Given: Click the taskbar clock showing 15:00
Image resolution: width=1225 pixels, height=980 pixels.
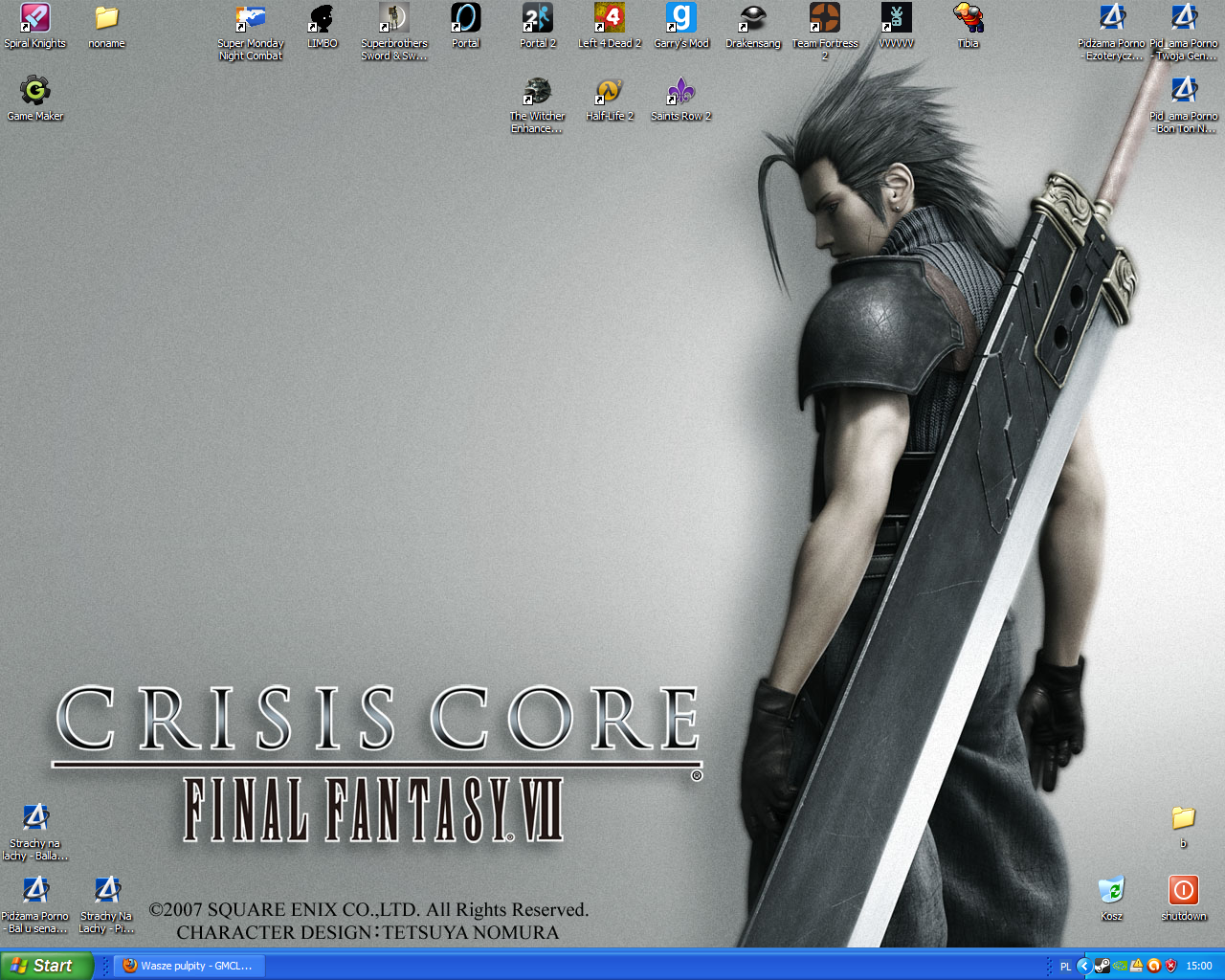Looking at the screenshot, I should [1198, 966].
